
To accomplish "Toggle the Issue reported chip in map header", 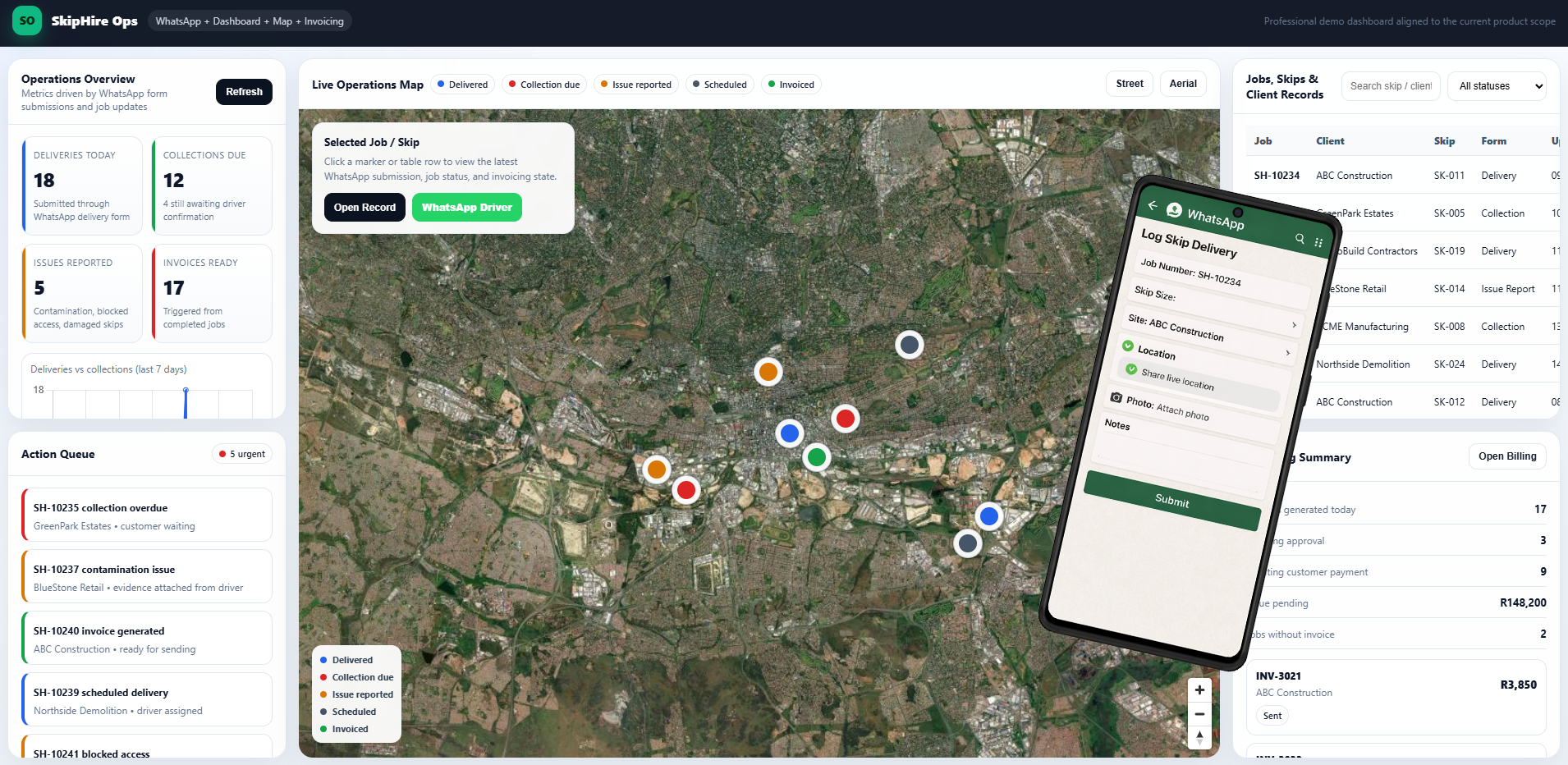I will click(635, 85).
